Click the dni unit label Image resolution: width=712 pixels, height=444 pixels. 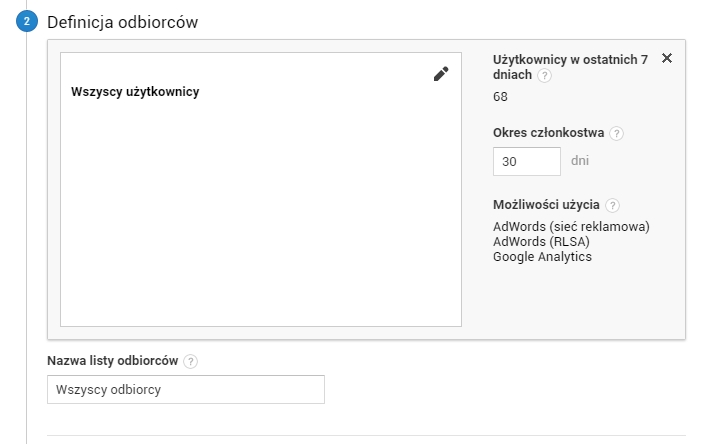tap(580, 160)
